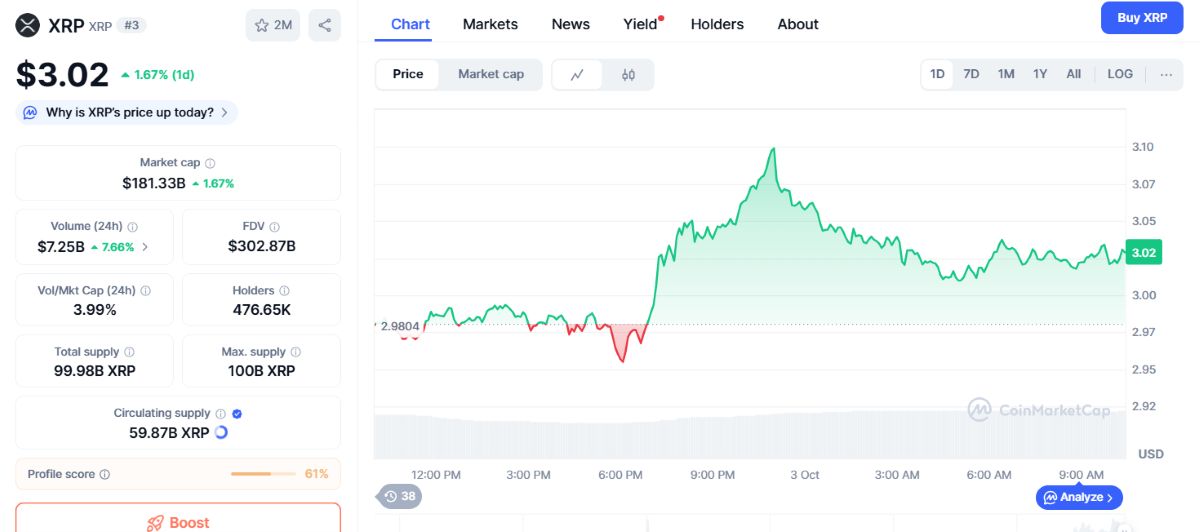
Task: Click info icon next to Vol/Mkt Cap (24h)
Action: (x=146, y=291)
